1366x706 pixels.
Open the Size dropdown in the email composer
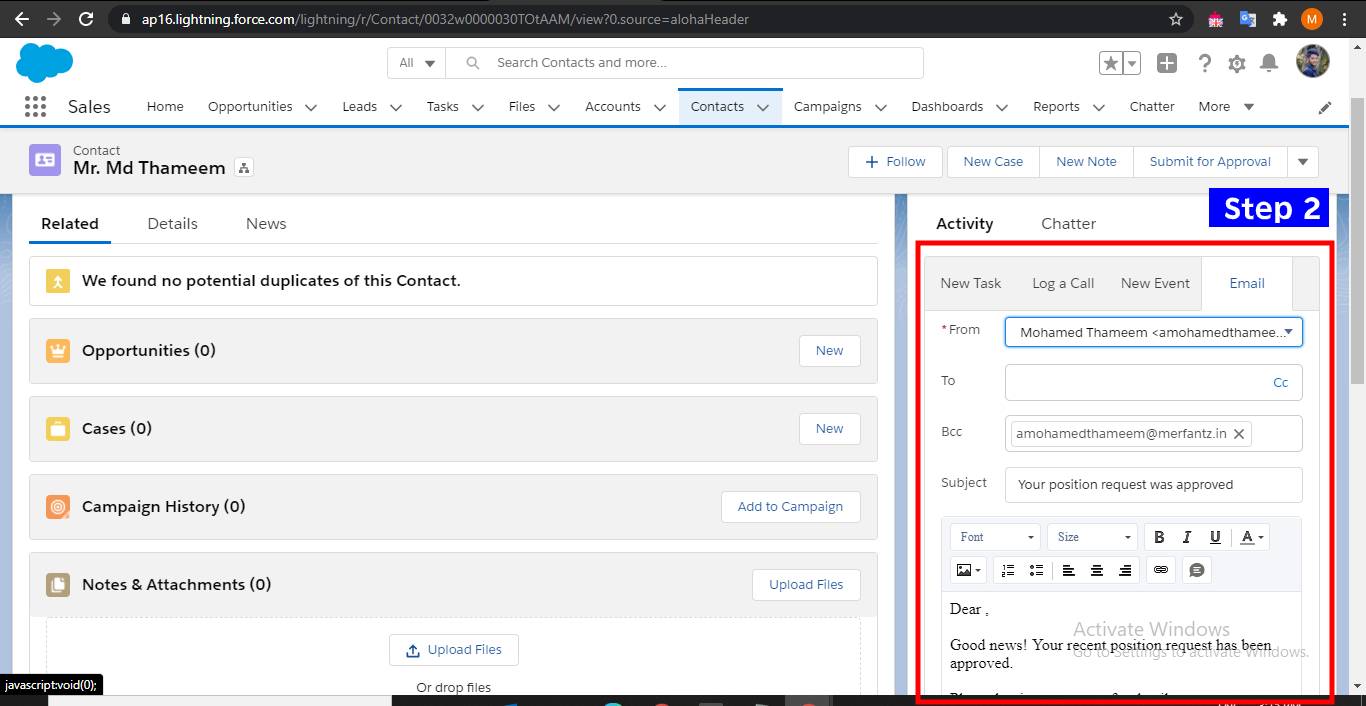coord(1091,537)
